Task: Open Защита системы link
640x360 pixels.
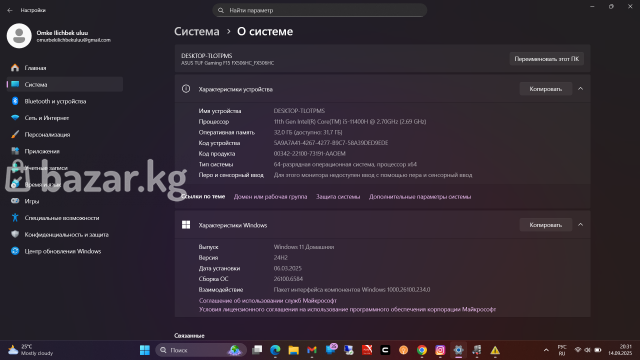Action: 338,197
